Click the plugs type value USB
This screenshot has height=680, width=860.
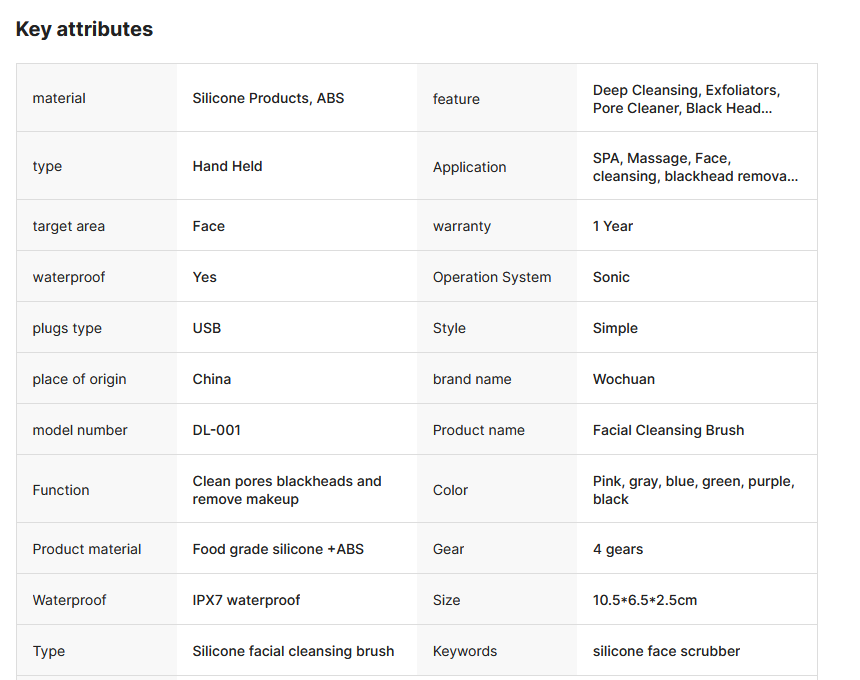207,328
